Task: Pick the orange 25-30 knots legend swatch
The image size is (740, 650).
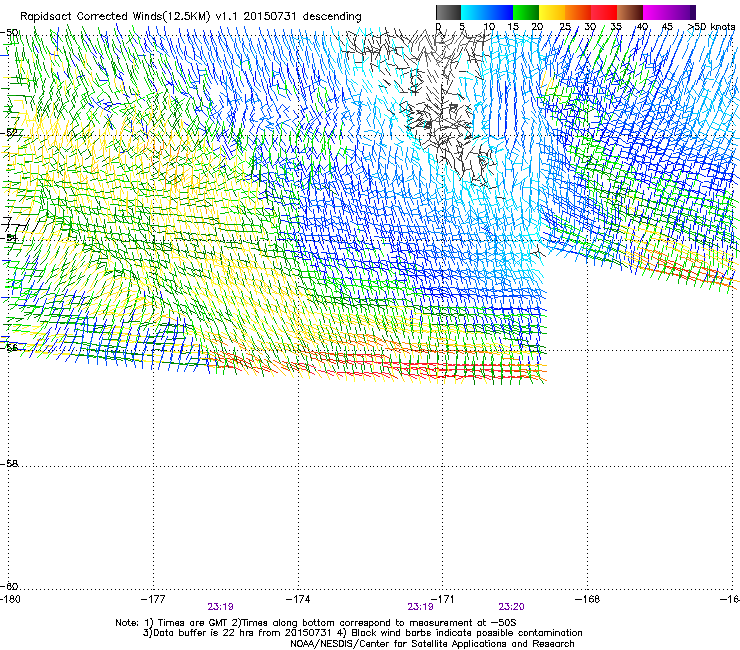Action: click(578, 12)
